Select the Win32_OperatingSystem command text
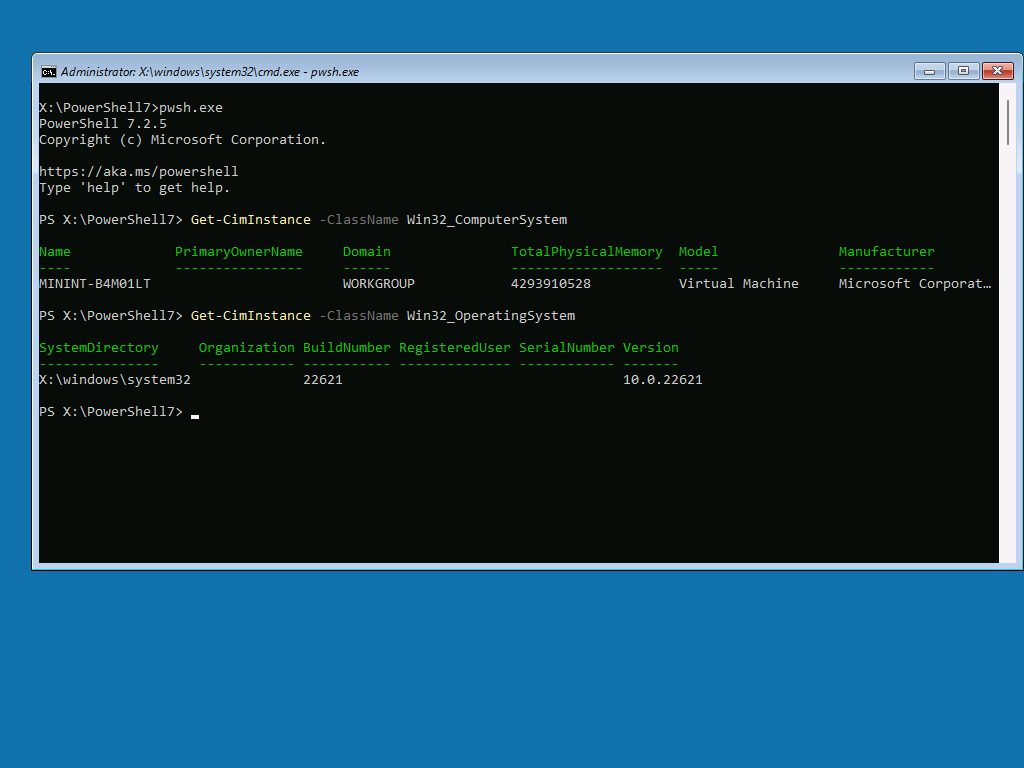 tap(490, 315)
